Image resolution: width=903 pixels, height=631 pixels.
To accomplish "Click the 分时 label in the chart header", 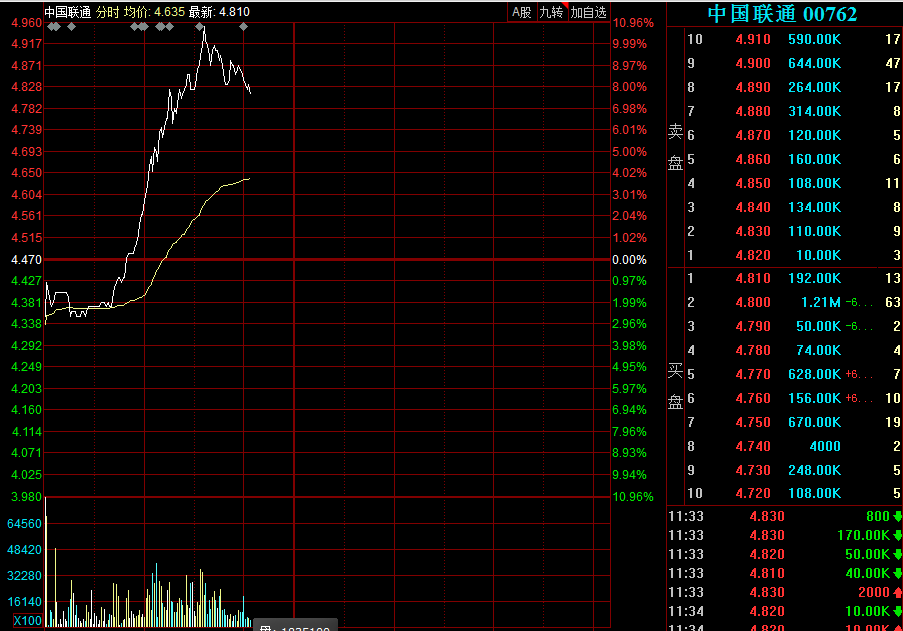I will [107, 12].
